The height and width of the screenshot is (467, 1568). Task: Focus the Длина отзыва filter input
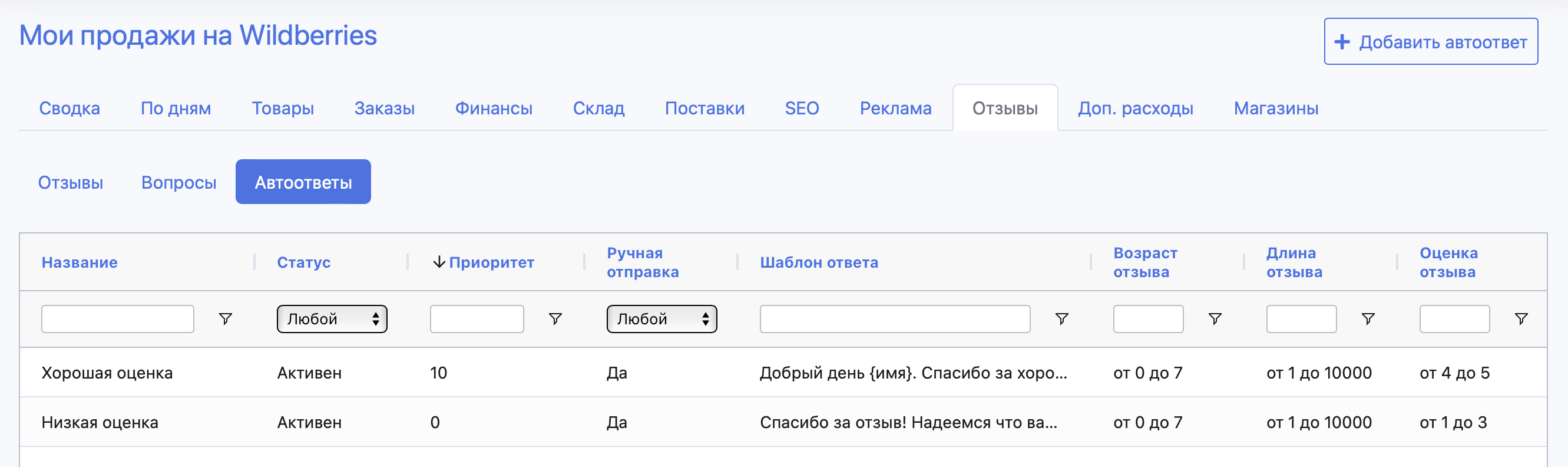click(x=1301, y=319)
